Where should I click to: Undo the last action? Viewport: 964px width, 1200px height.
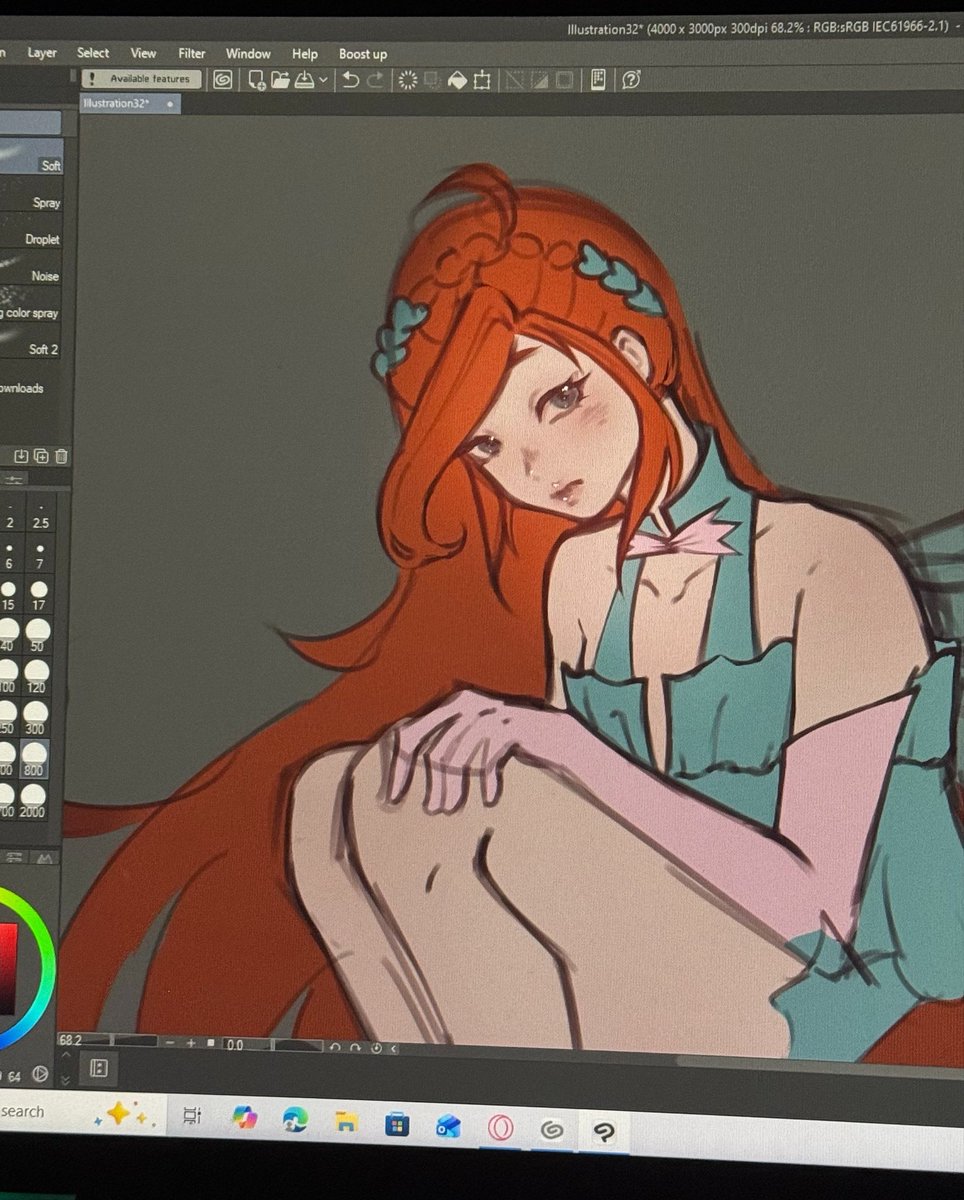click(351, 80)
